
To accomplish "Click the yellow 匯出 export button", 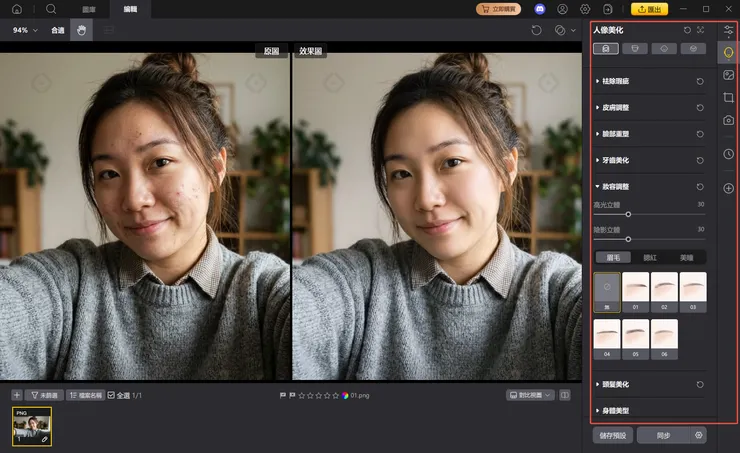I will pyautogui.click(x=649, y=9).
